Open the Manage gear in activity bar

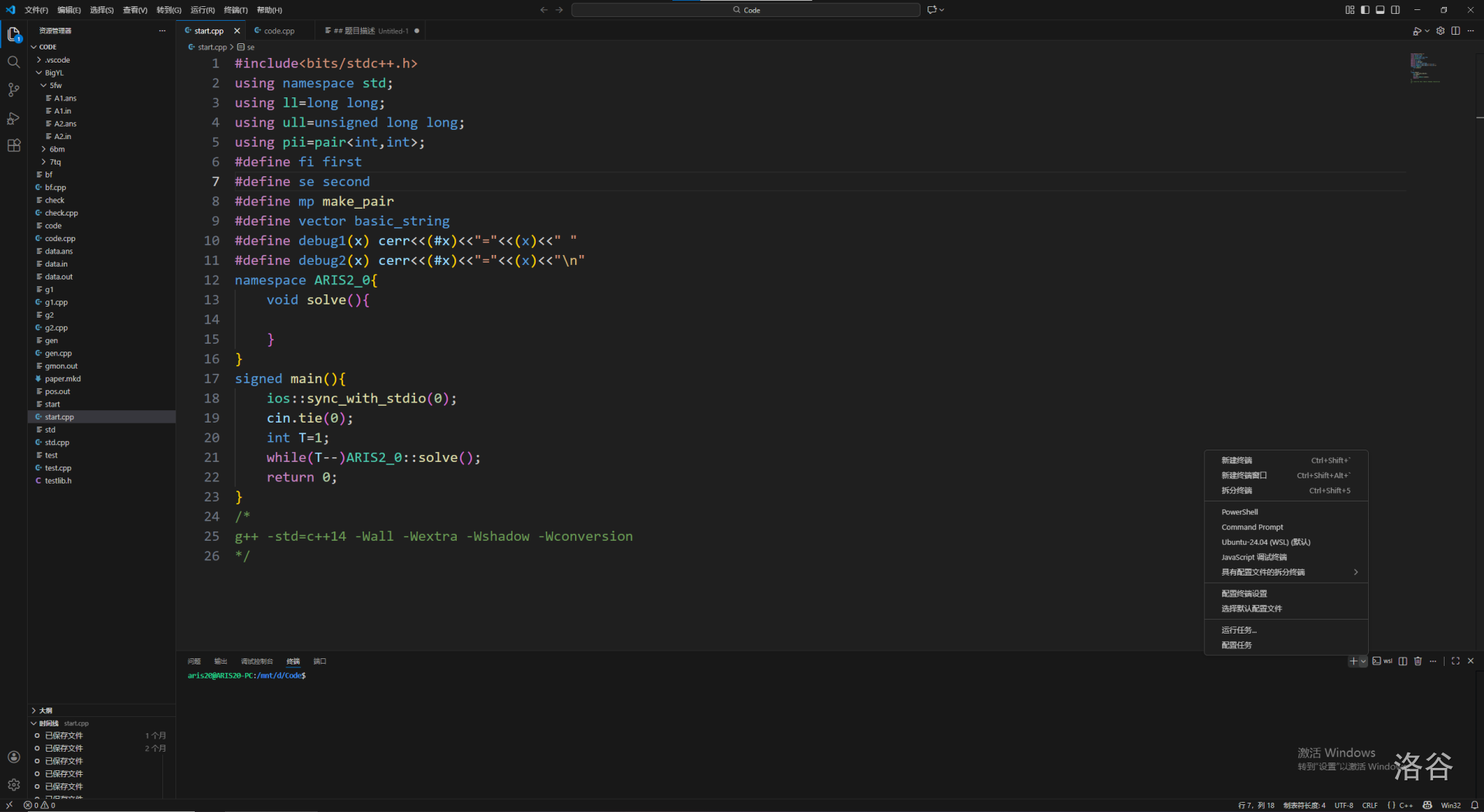13,784
